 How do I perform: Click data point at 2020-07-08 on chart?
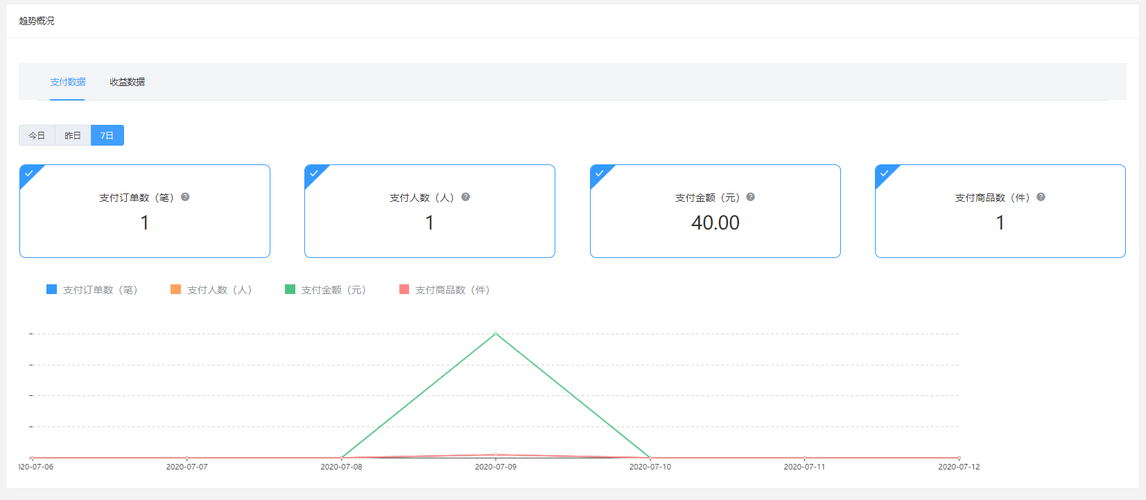pyautogui.click(x=341, y=458)
